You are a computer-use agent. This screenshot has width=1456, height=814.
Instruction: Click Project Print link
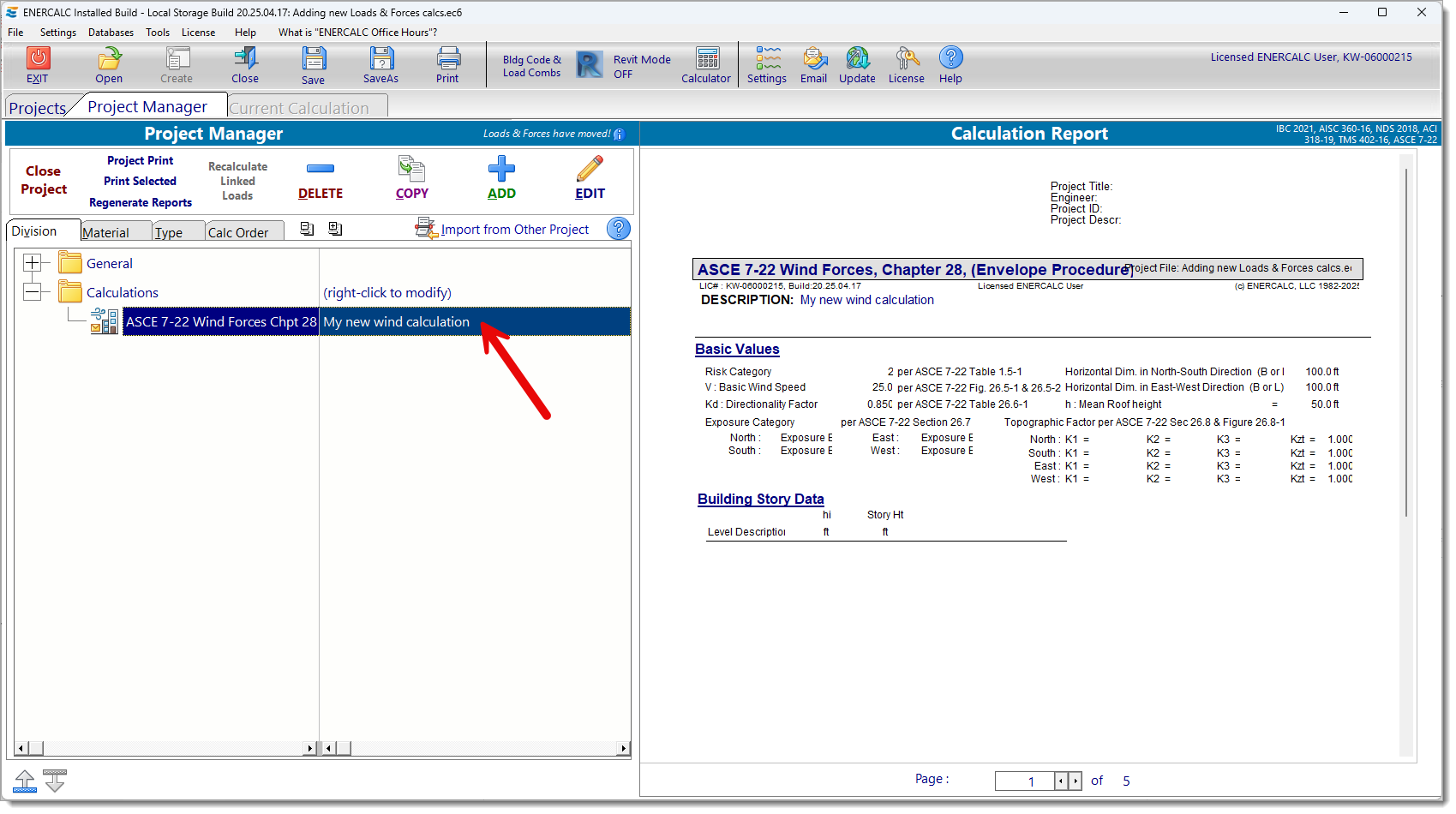click(x=141, y=160)
